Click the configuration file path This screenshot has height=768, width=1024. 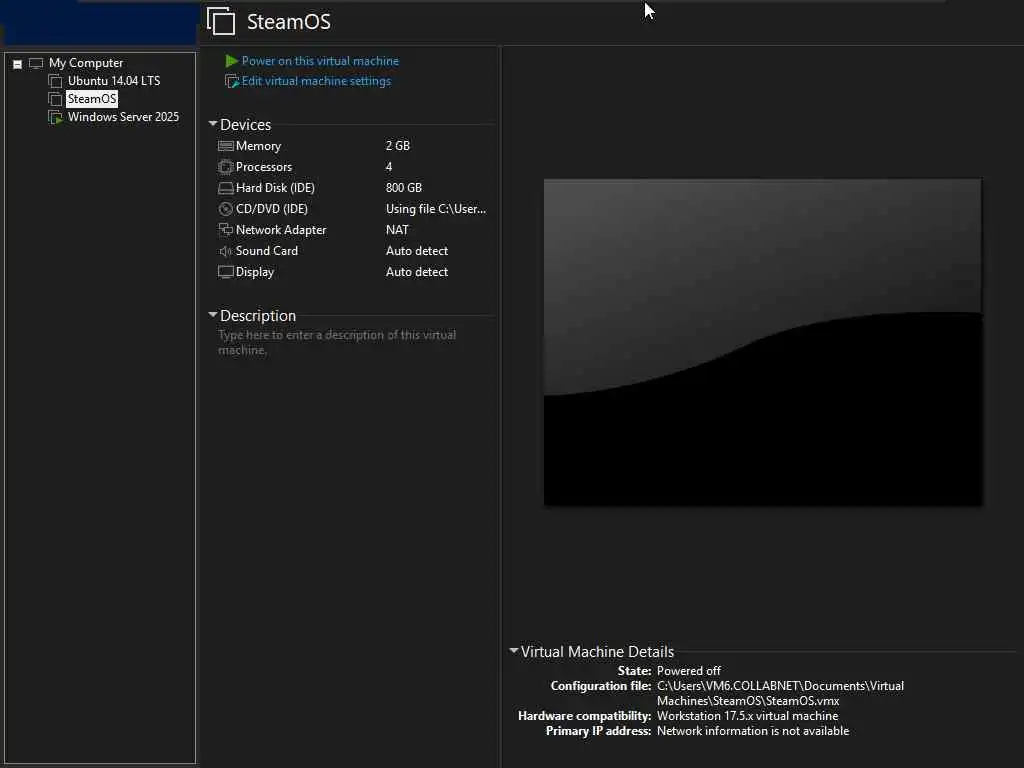point(780,694)
